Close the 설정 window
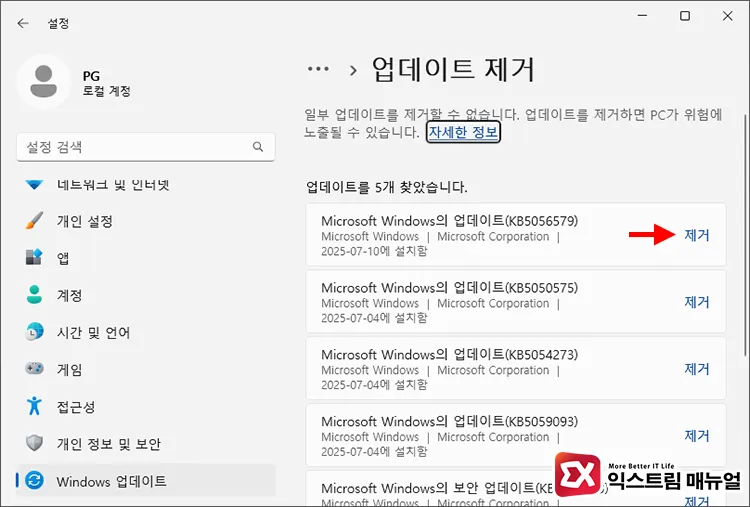The width and height of the screenshot is (750, 507). click(x=728, y=16)
